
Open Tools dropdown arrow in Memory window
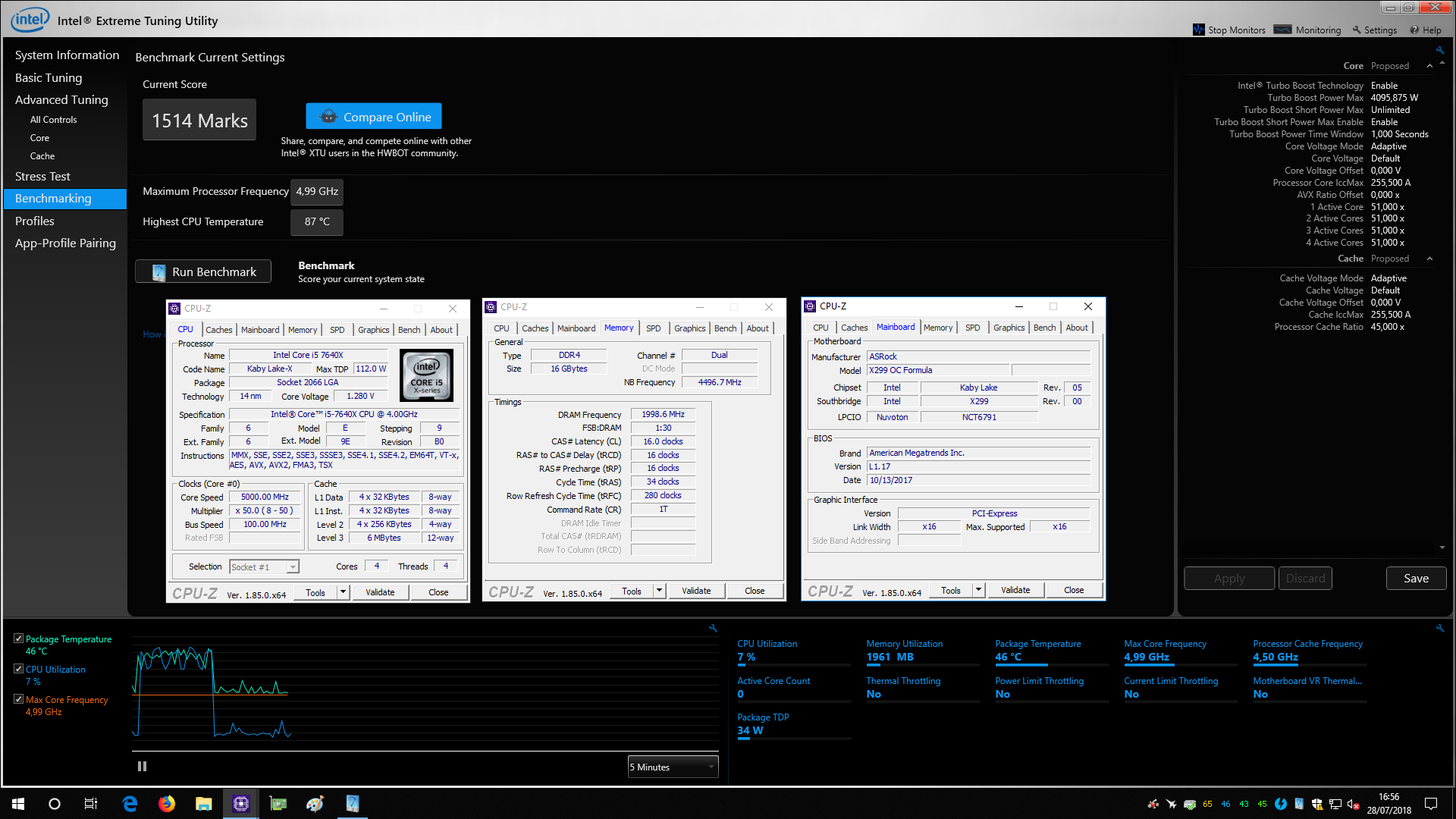tap(659, 591)
